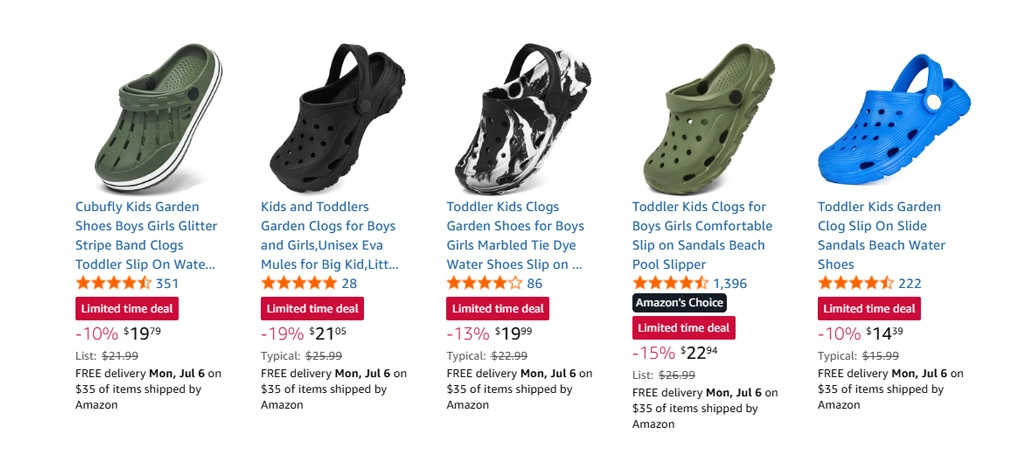The image size is (1026, 466).
Task: Select the blue garden clog image
Action: pos(894,118)
